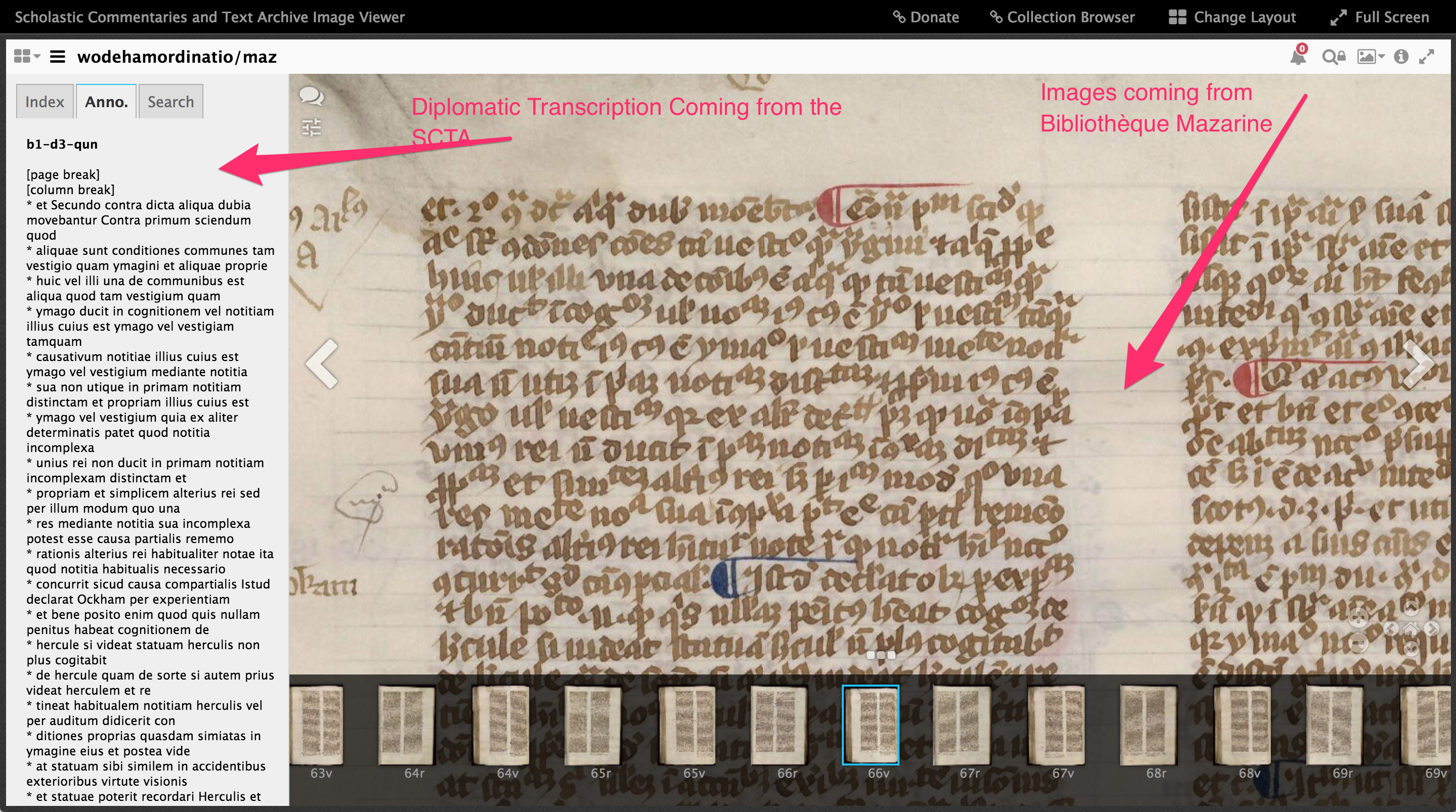Click the thumbnail strip handle dots

pos(881,655)
